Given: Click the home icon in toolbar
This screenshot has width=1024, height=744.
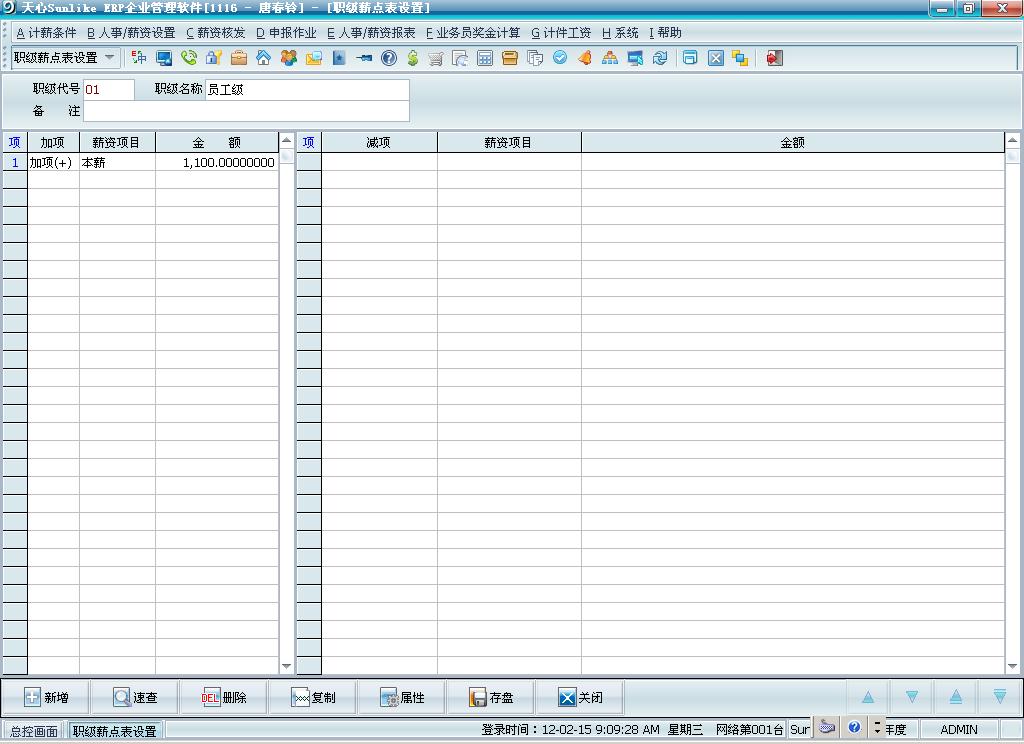Looking at the screenshot, I should [264, 58].
